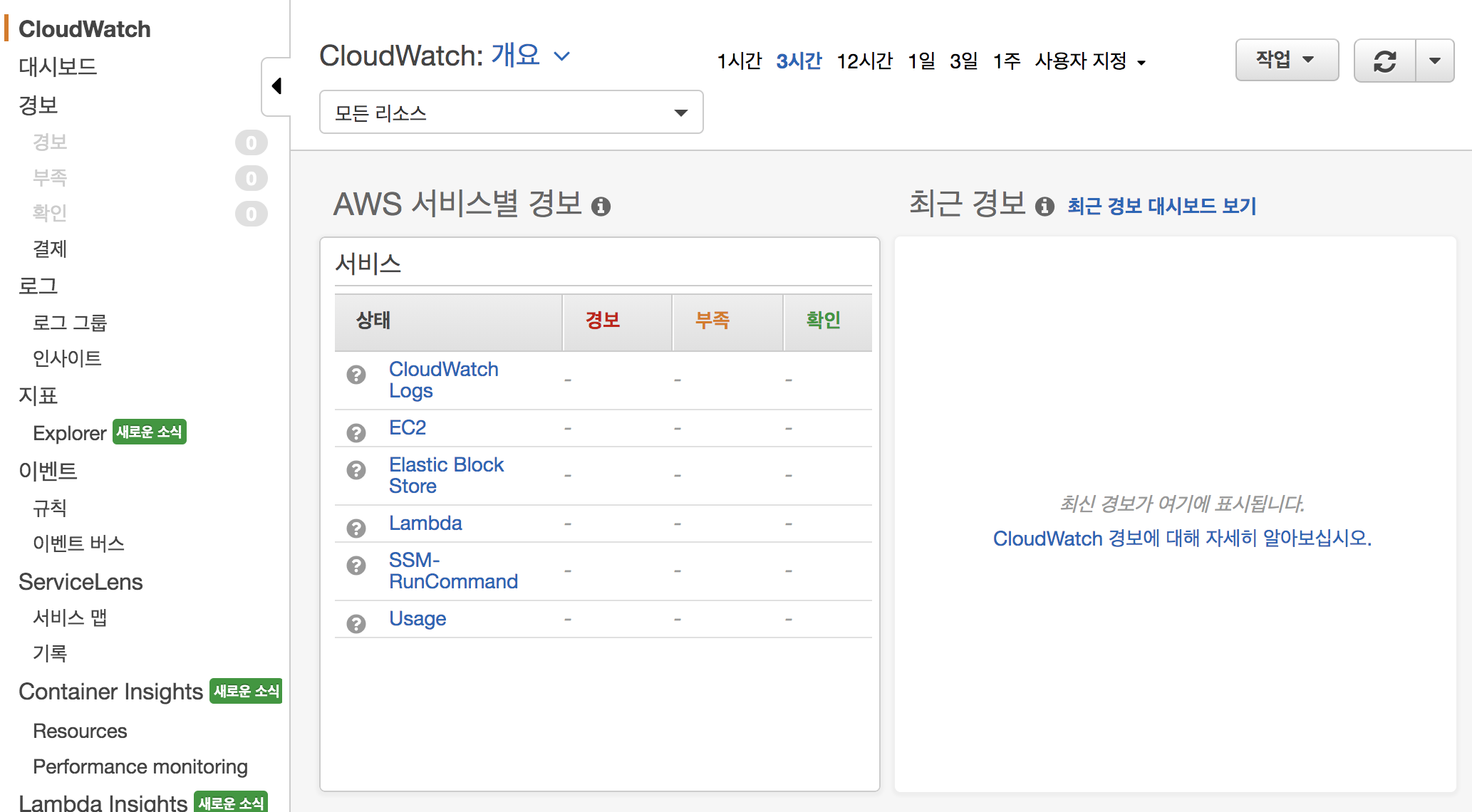Select the 12시간 time range
The image size is (1472, 812).
coord(864,61)
